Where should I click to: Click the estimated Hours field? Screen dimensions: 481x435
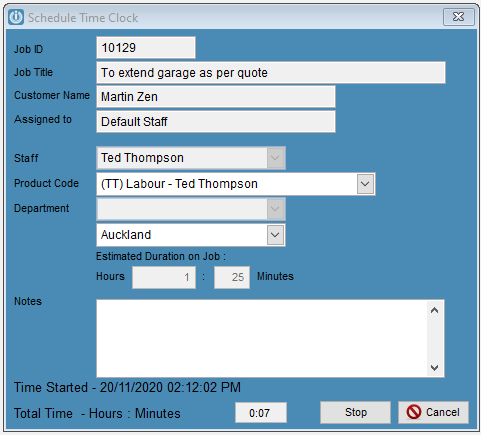(x=164, y=277)
